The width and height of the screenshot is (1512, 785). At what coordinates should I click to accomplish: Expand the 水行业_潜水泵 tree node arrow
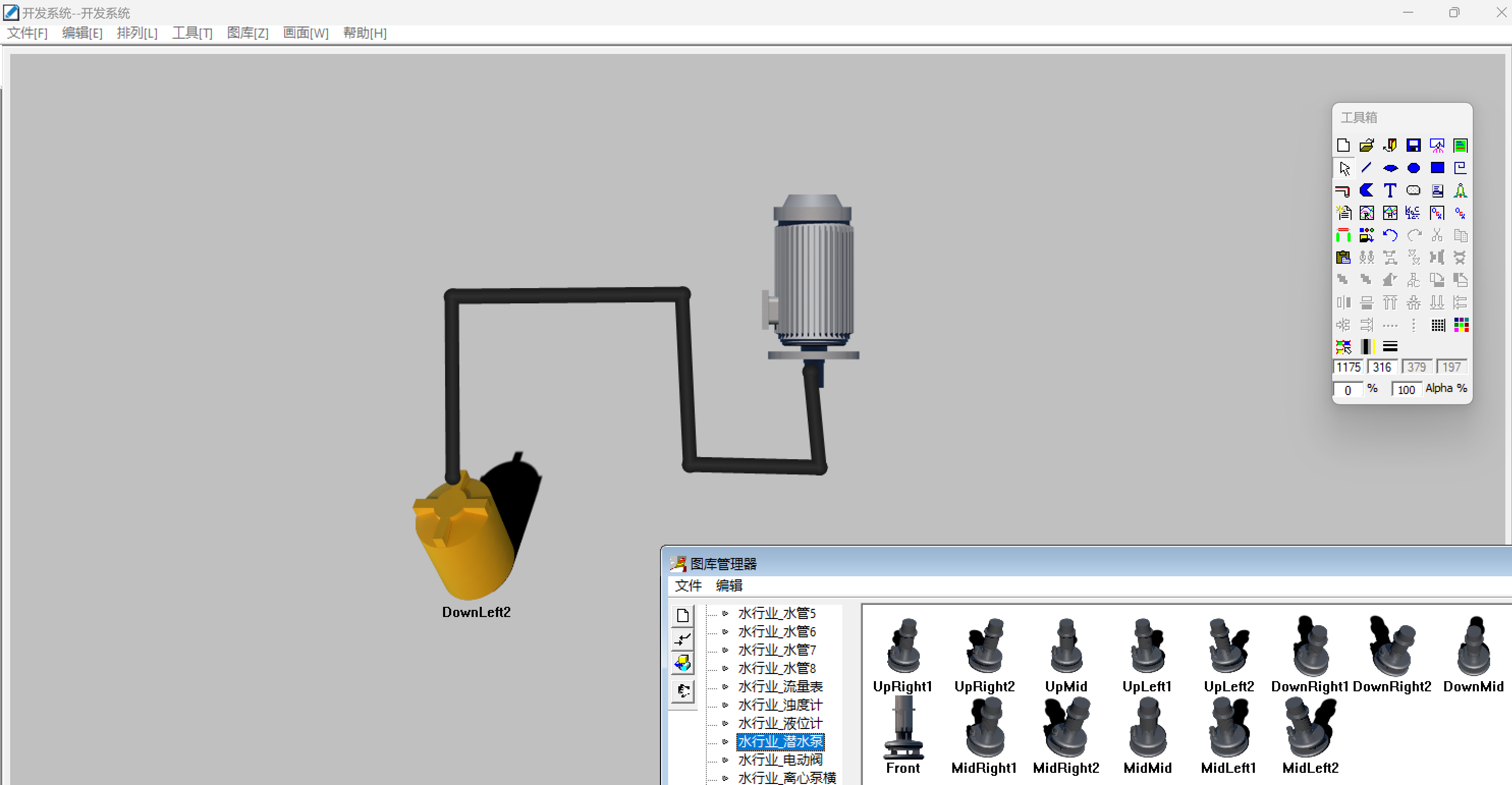coord(726,742)
